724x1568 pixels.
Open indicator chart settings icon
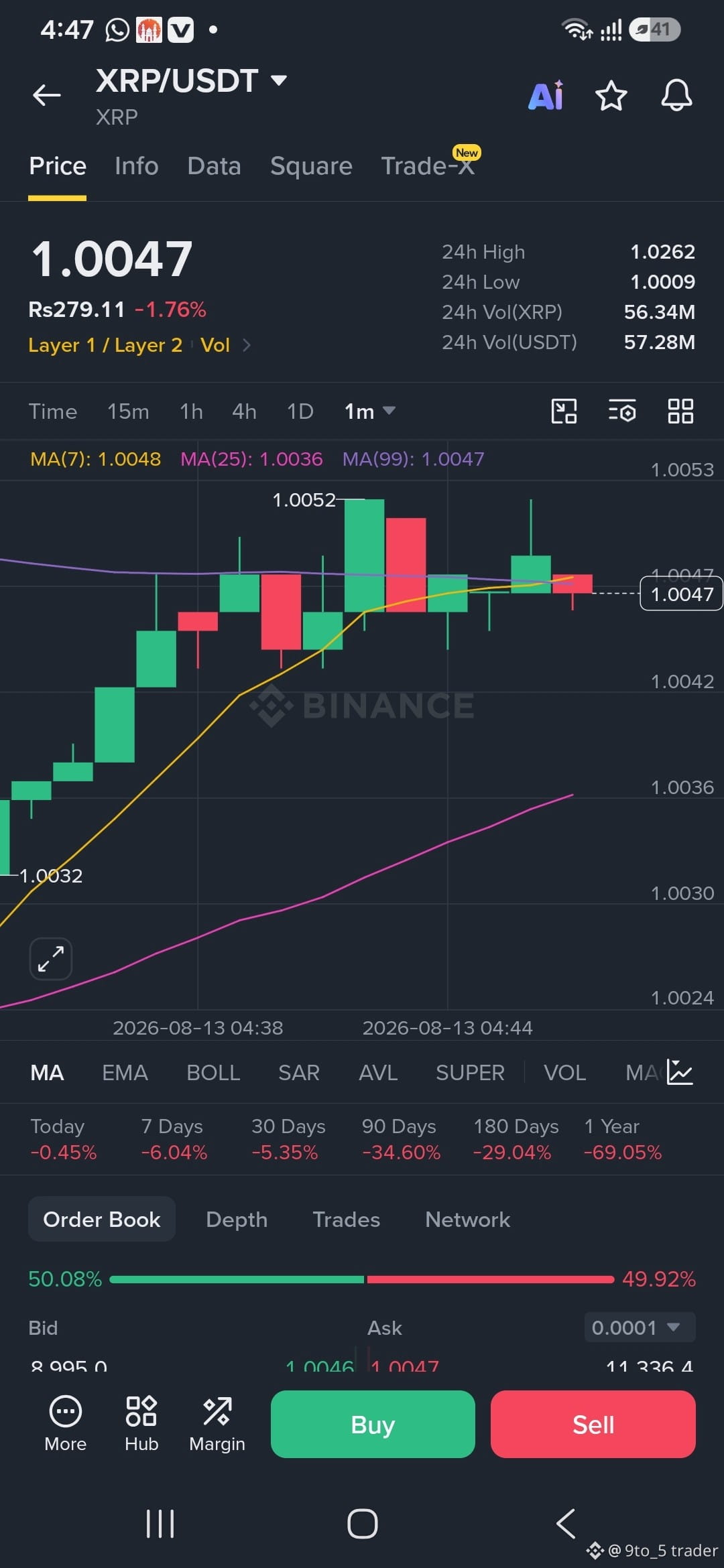[x=680, y=1072]
